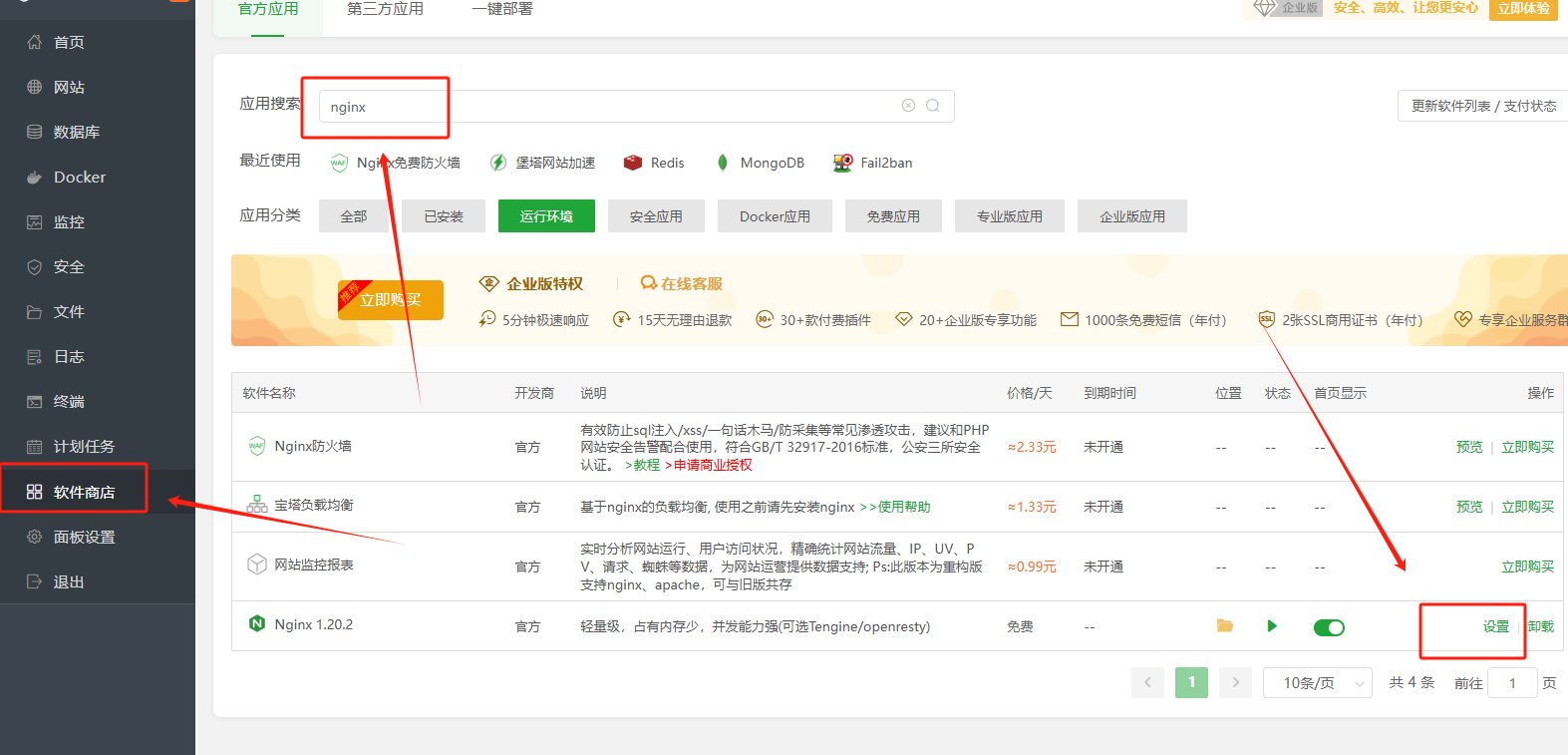Go to previous page arrow
This screenshot has height=755, width=1568.
point(1147,682)
